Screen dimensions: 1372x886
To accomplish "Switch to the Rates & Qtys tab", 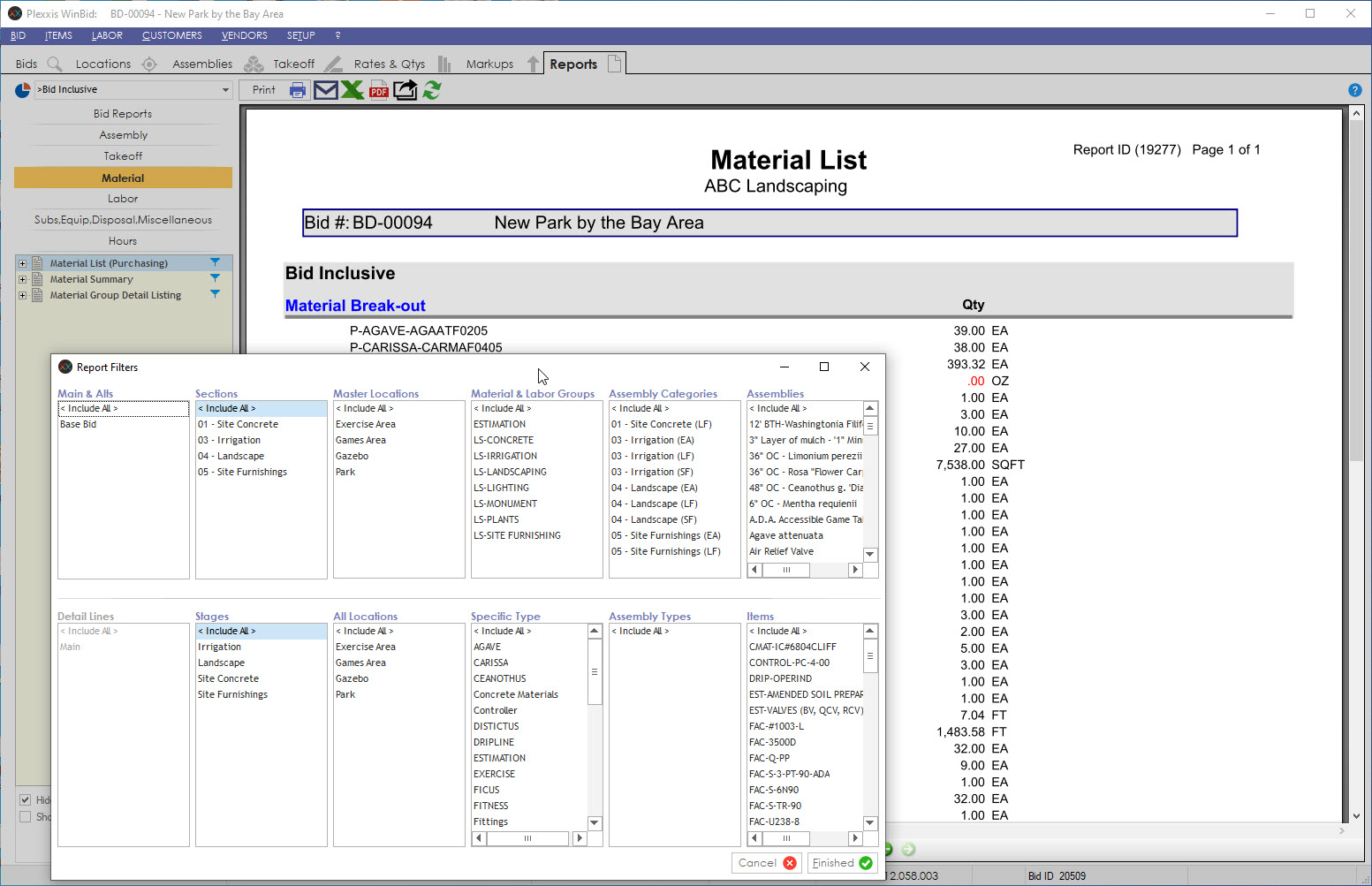I will [390, 64].
